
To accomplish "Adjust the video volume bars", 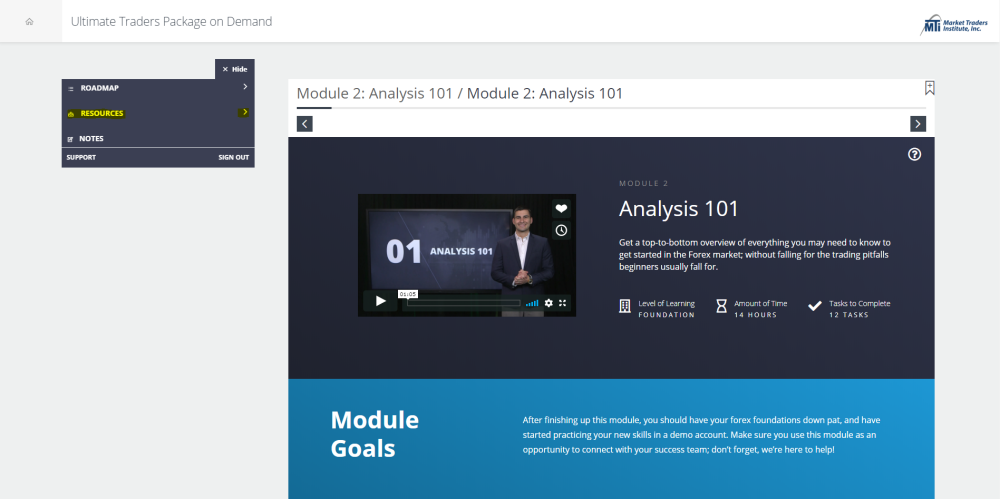I will point(532,303).
